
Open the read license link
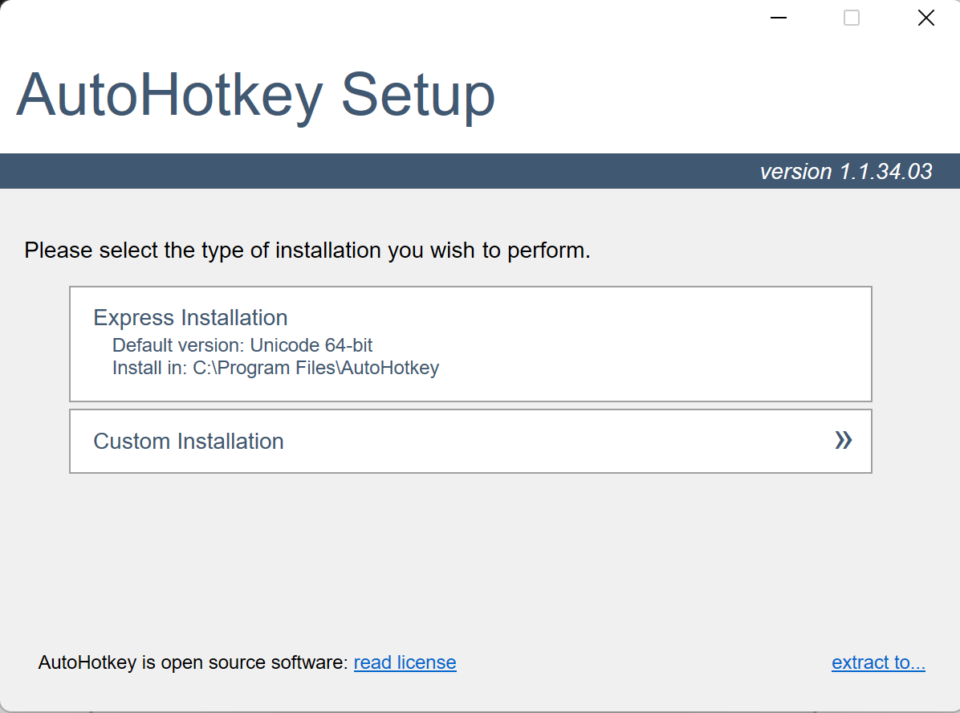click(405, 662)
